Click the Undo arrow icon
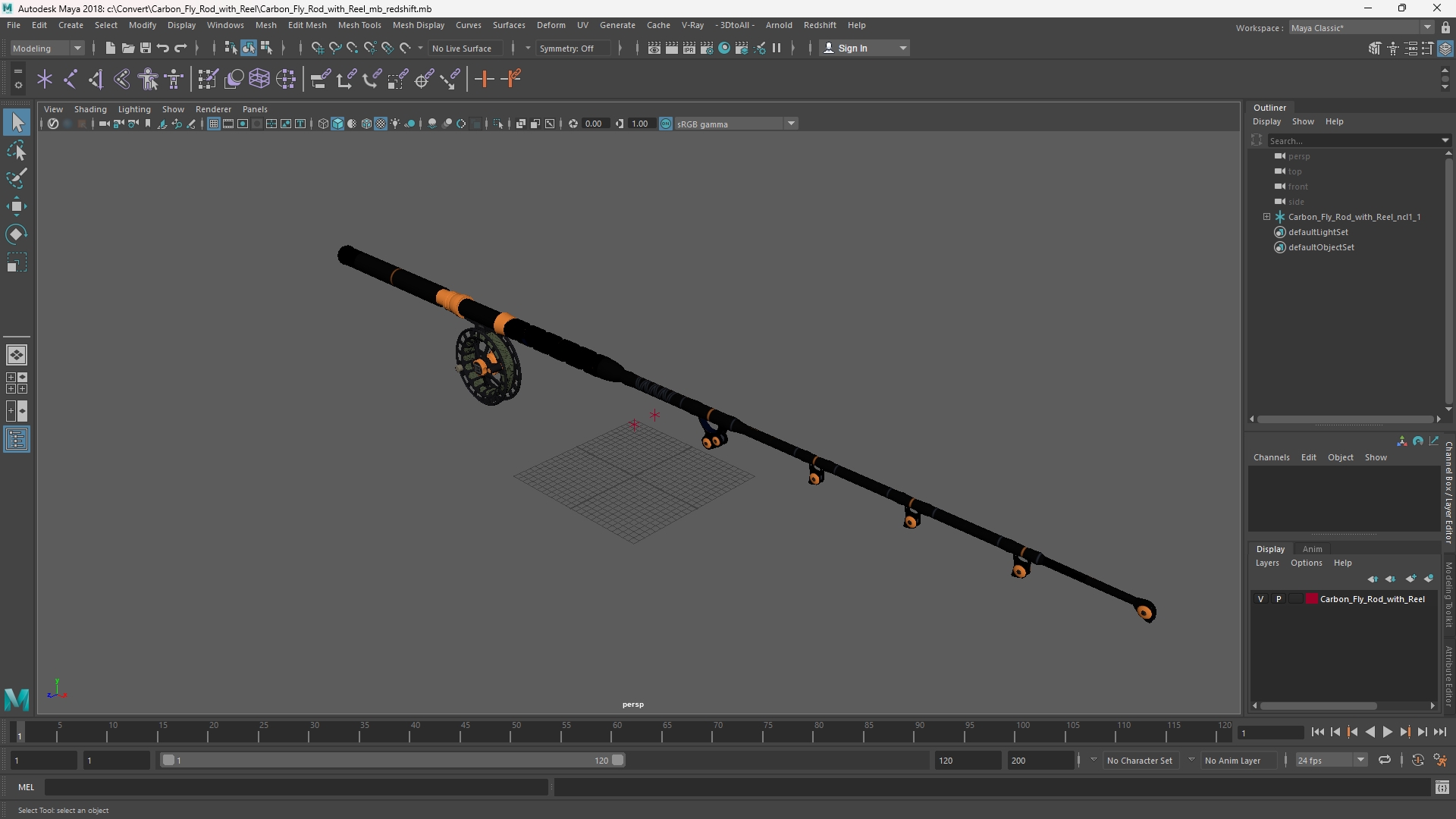The width and height of the screenshot is (1456, 819). pos(163,48)
